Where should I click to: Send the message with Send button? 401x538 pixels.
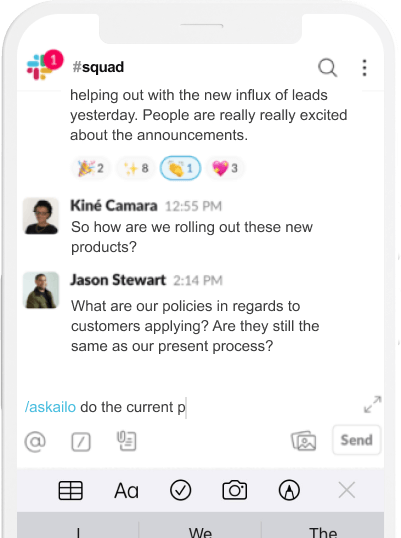(x=356, y=440)
